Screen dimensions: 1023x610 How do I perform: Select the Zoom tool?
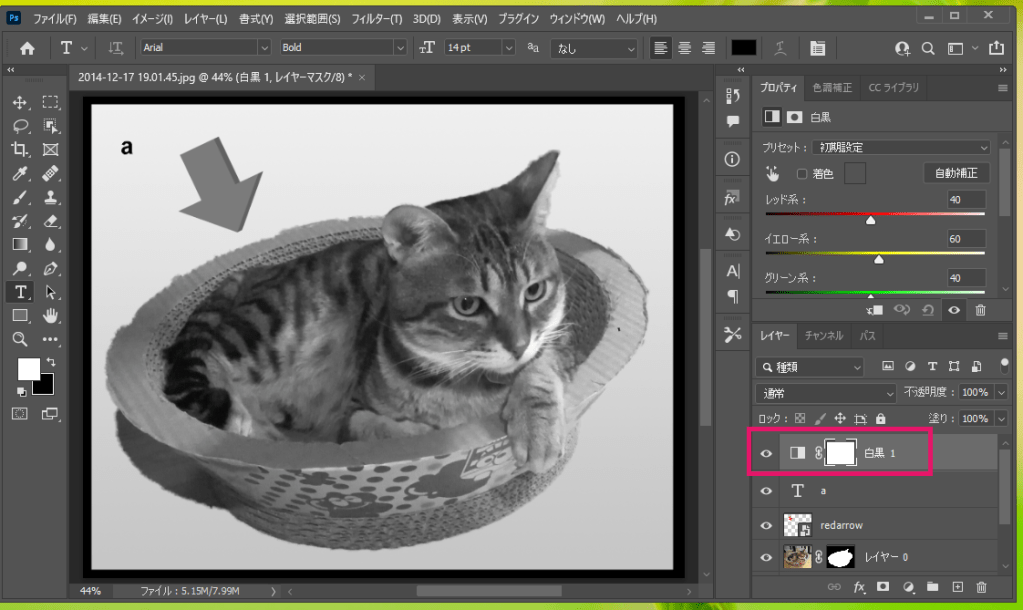pos(19,339)
